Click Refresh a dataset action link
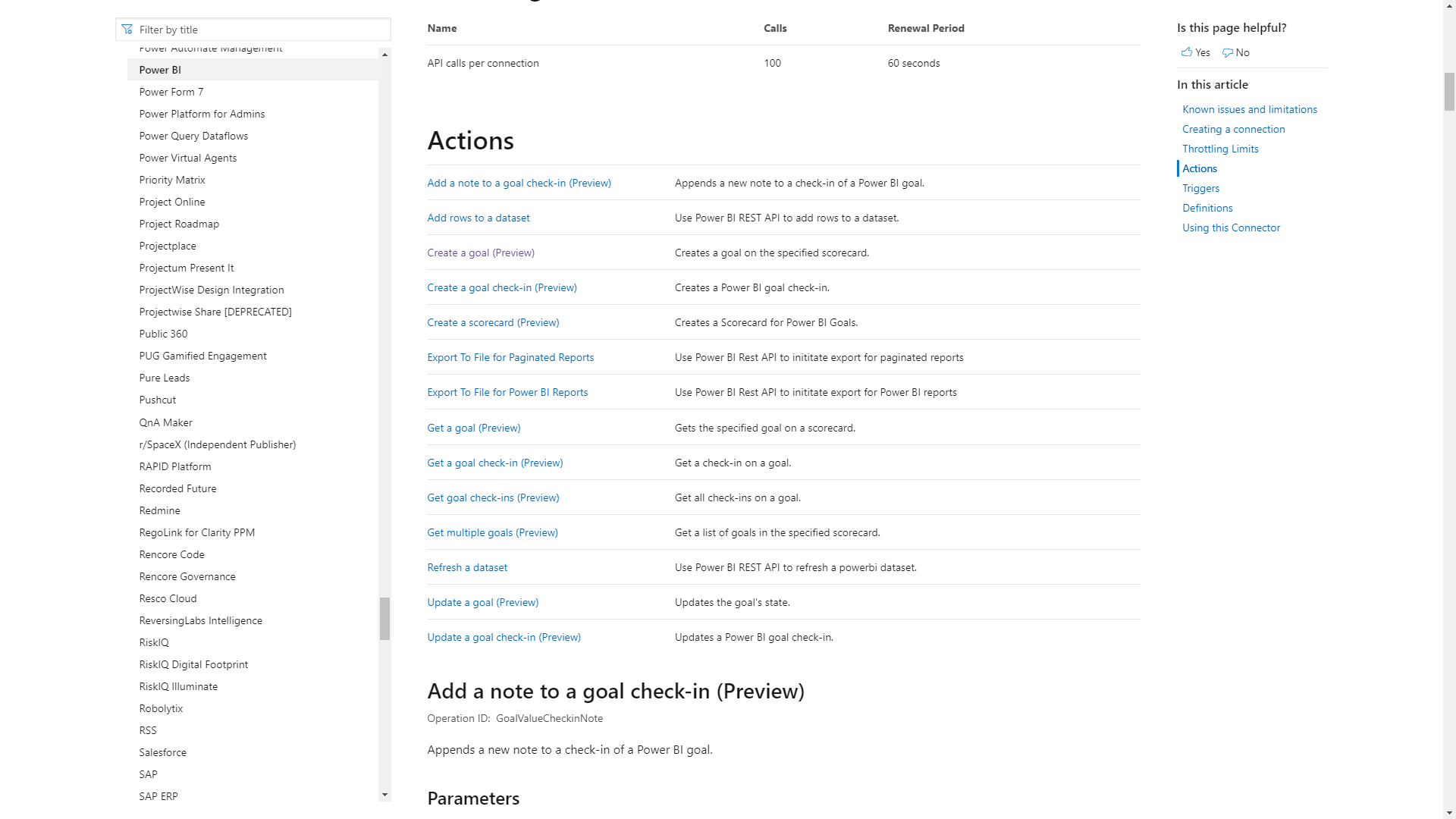 [x=467, y=567]
